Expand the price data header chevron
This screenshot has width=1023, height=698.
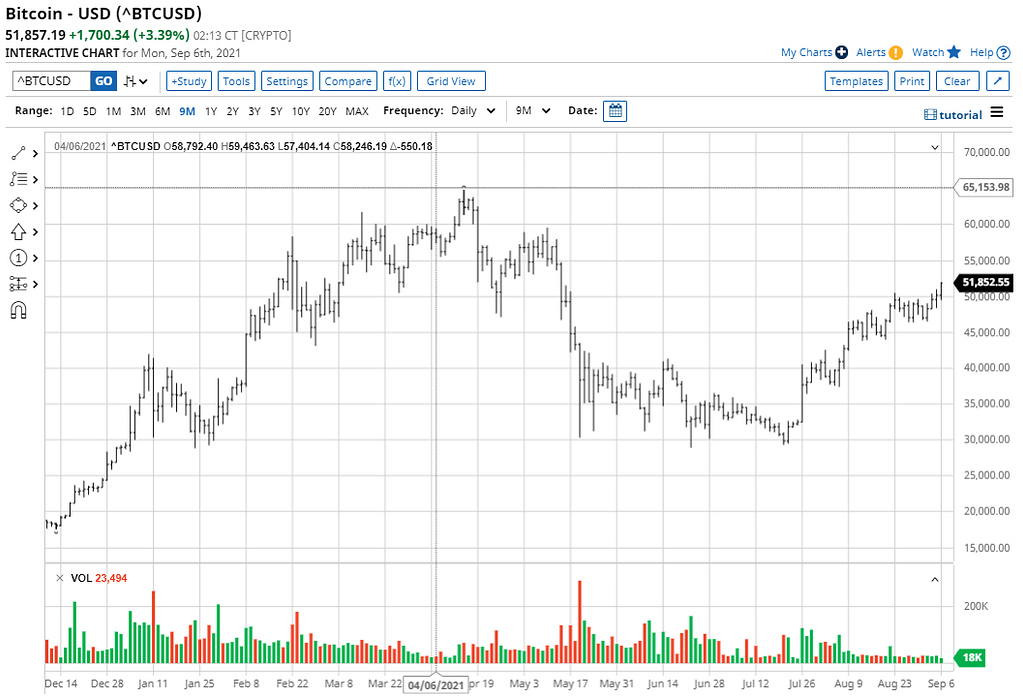[935, 147]
